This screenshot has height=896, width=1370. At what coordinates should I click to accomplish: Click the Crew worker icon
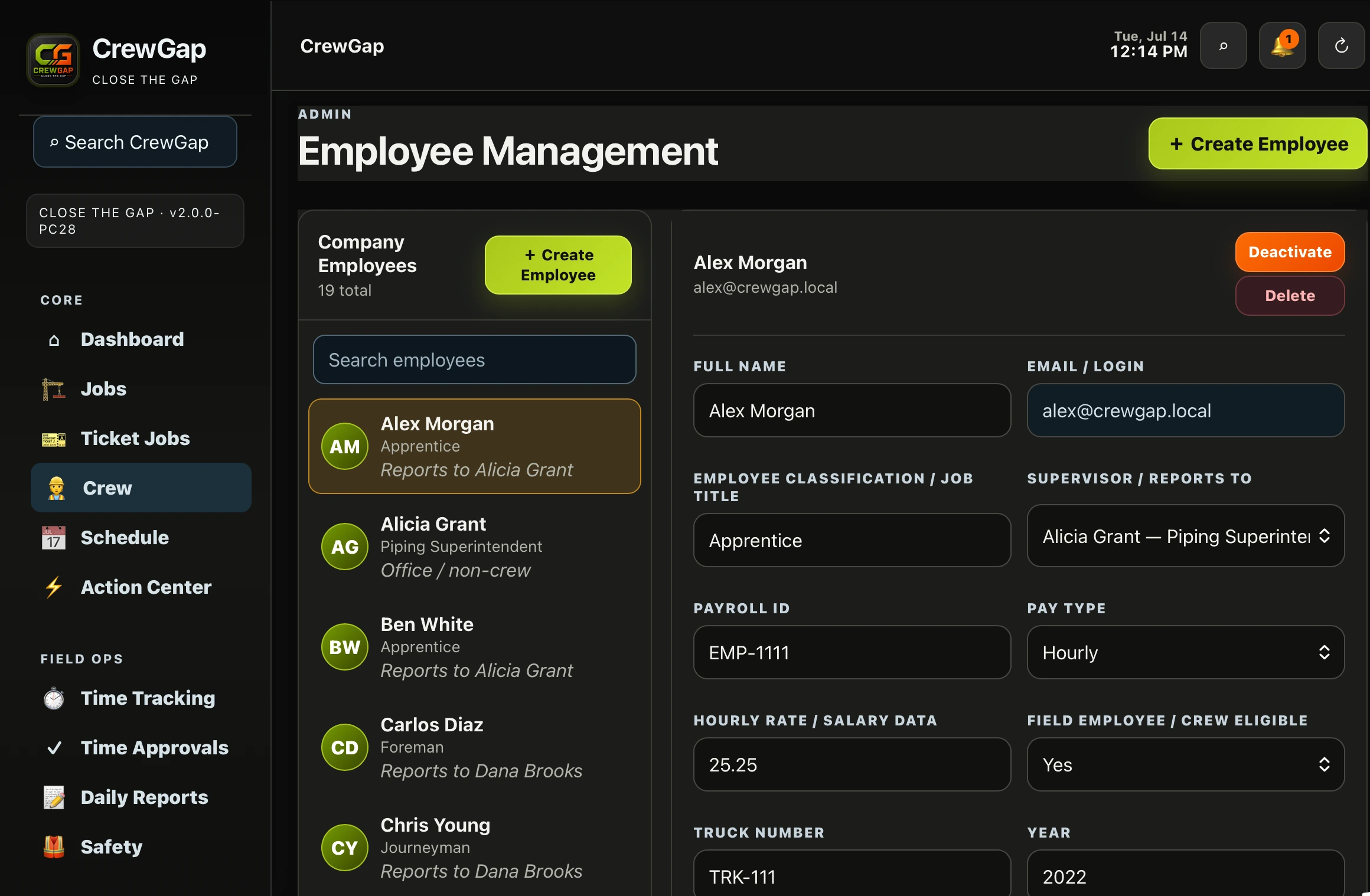tap(56, 488)
